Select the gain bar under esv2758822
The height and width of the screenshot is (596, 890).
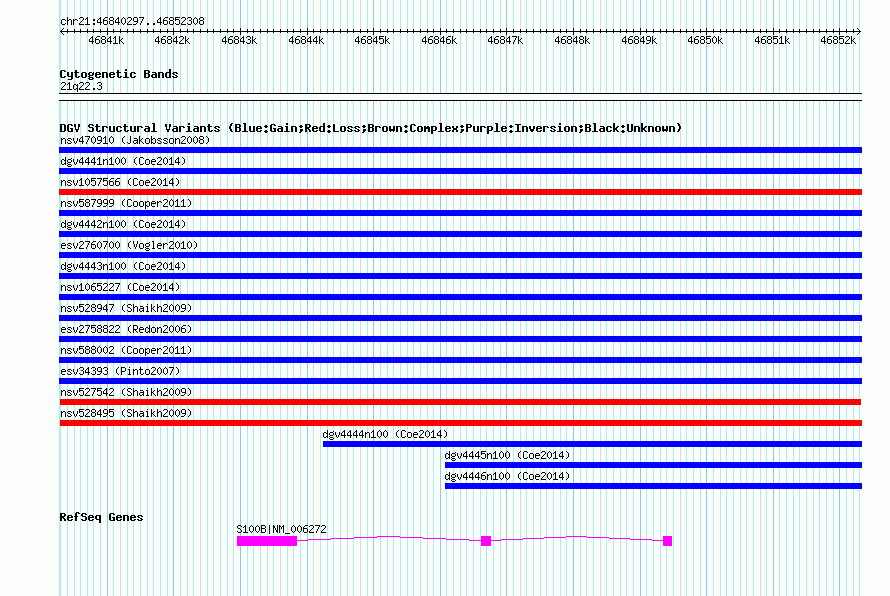click(x=460, y=339)
